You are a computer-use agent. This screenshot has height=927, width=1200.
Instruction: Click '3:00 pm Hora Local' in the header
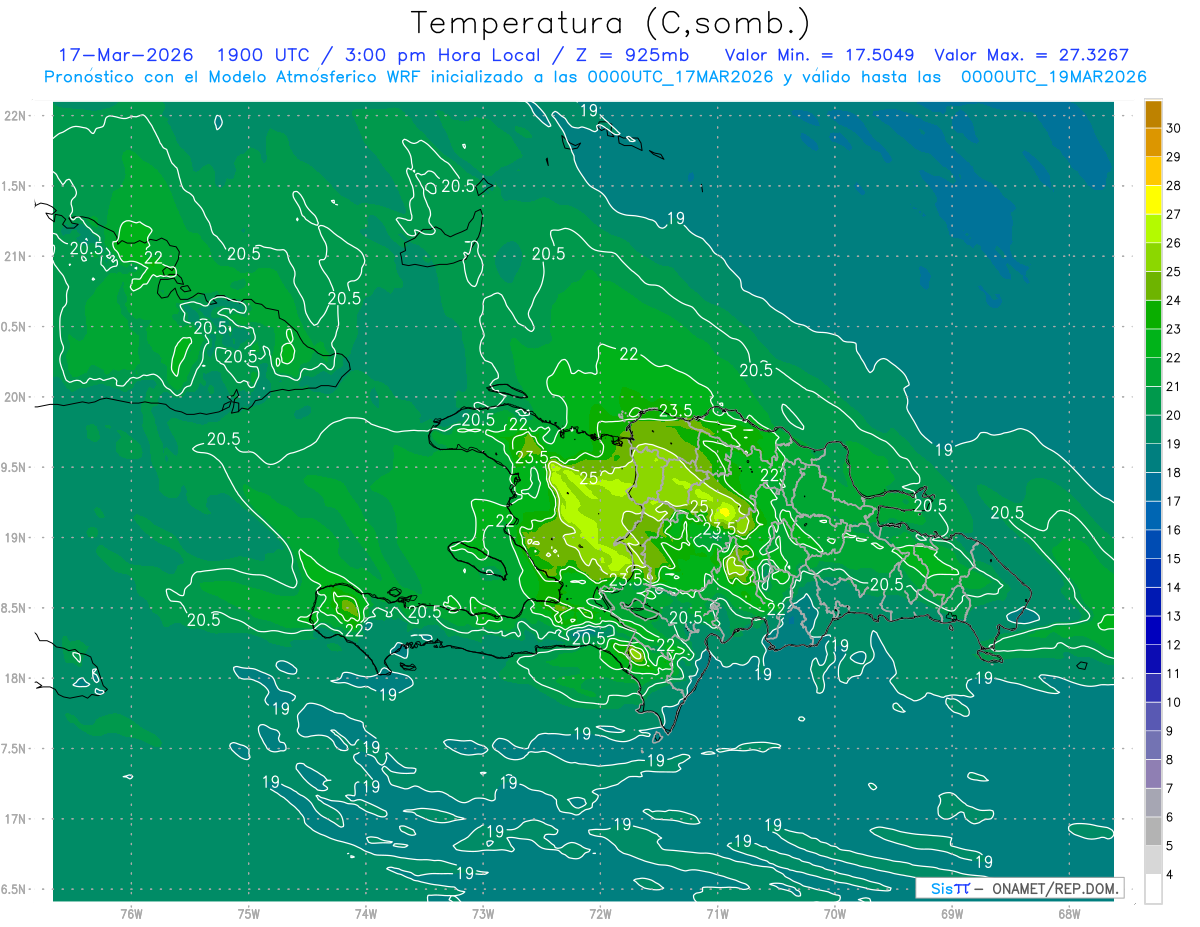[x=443, y=55]
